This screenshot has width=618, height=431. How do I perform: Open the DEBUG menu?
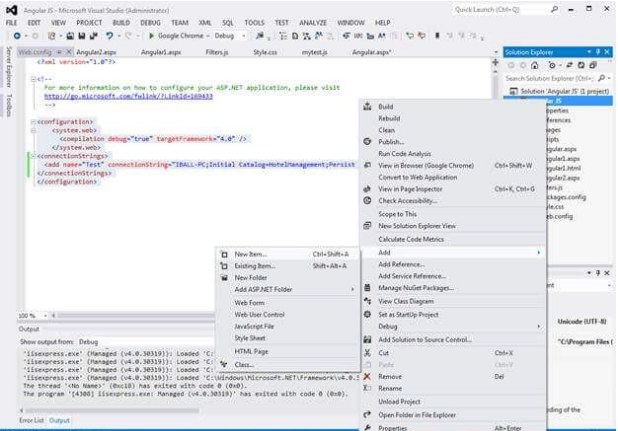[x=150, y=23]
